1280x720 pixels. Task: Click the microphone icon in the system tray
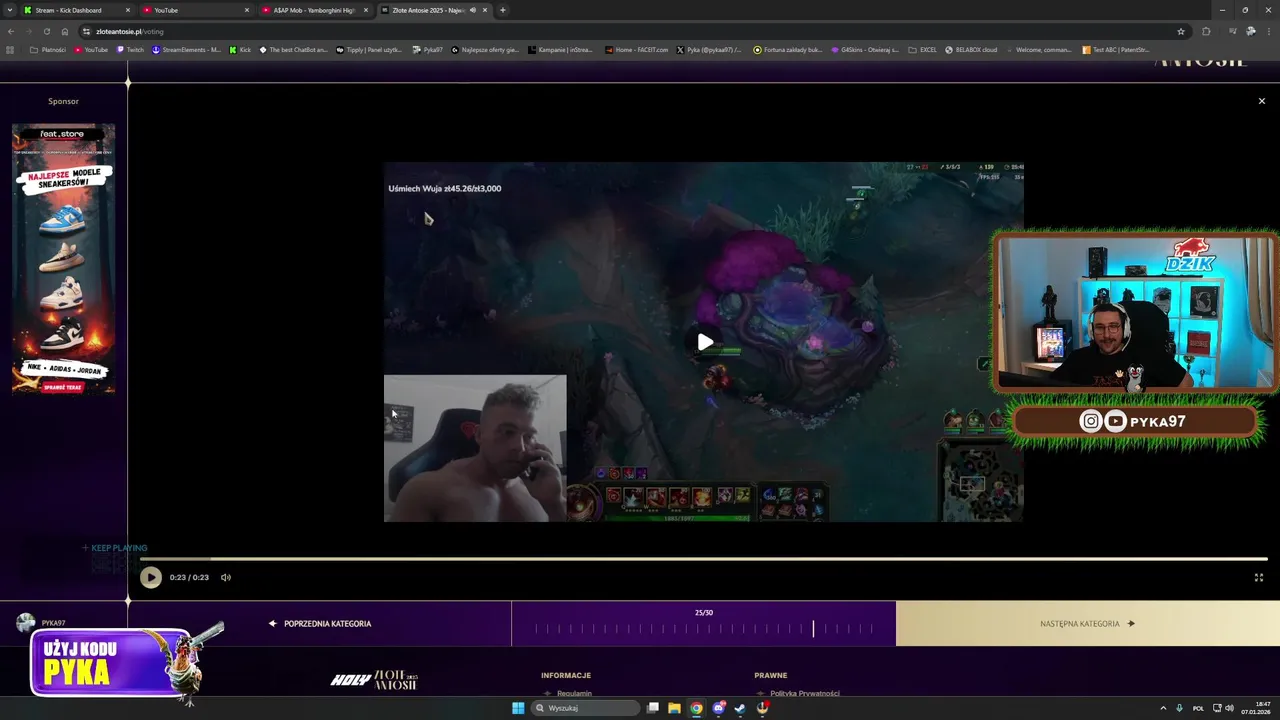tap(1180, 708)
